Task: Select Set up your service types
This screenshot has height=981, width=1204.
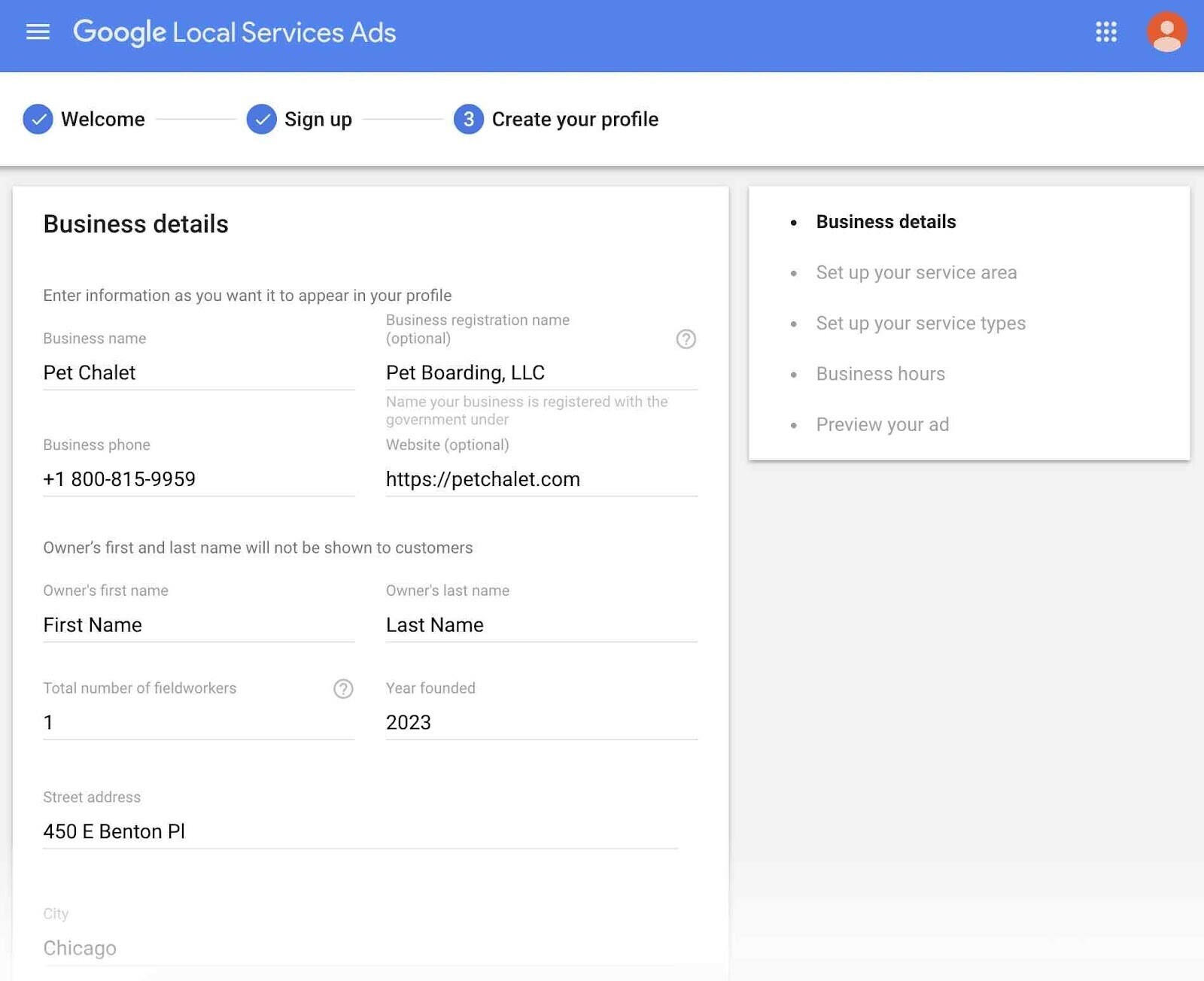Action: 920,323
